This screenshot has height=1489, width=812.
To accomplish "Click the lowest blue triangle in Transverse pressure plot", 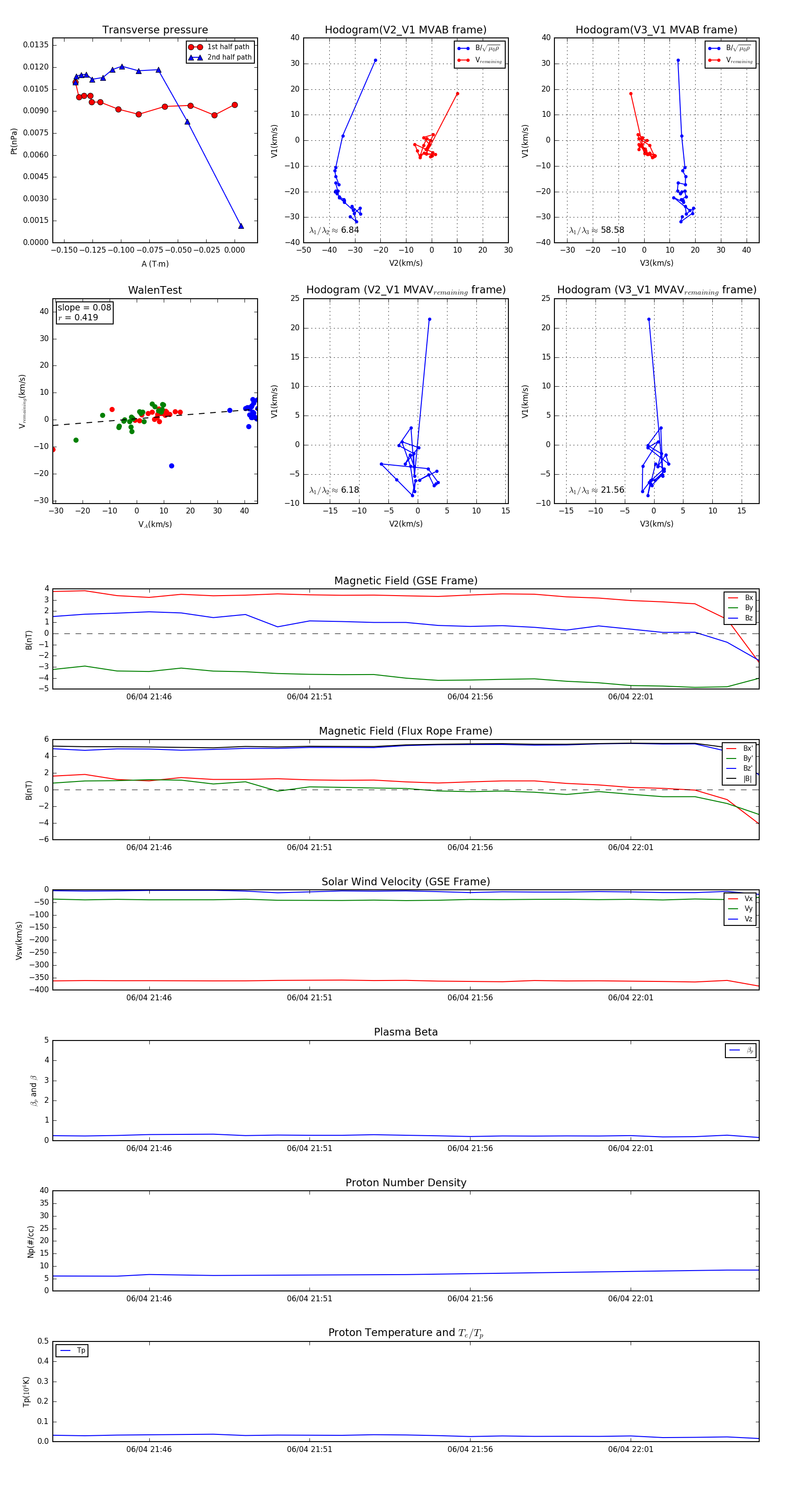I will (241, 226).
